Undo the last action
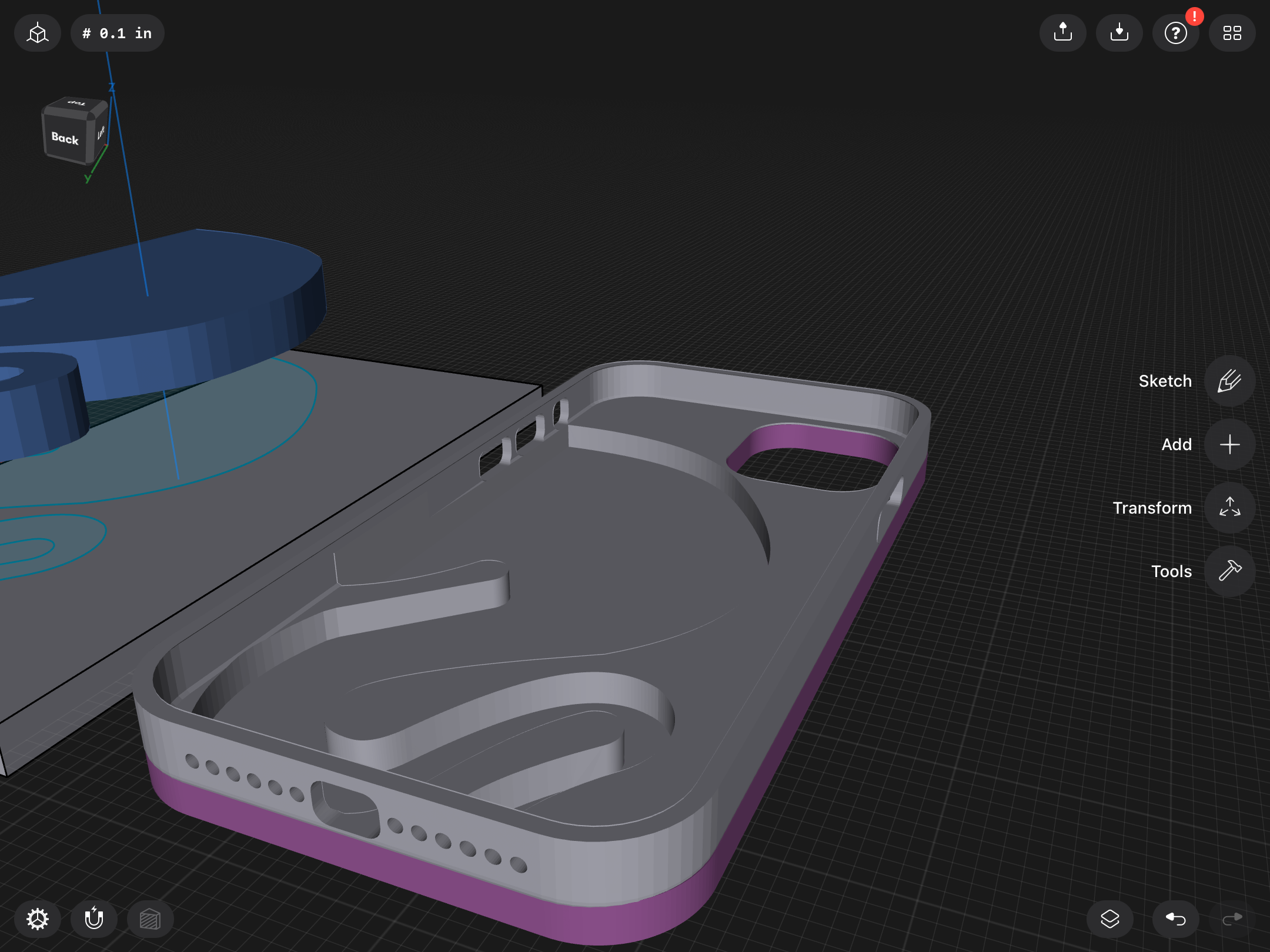Viewport: 1270px width, 952px height. pyautogui.click(x=1175, y=919)
